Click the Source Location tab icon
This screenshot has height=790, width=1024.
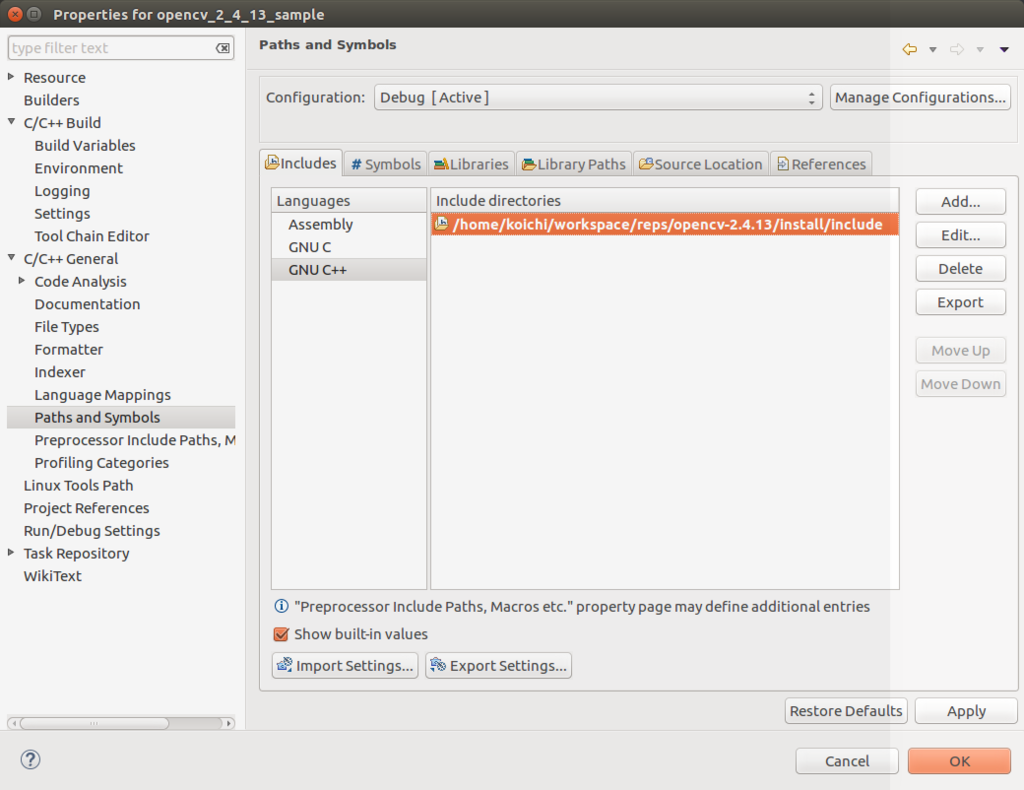coord(646,164)
